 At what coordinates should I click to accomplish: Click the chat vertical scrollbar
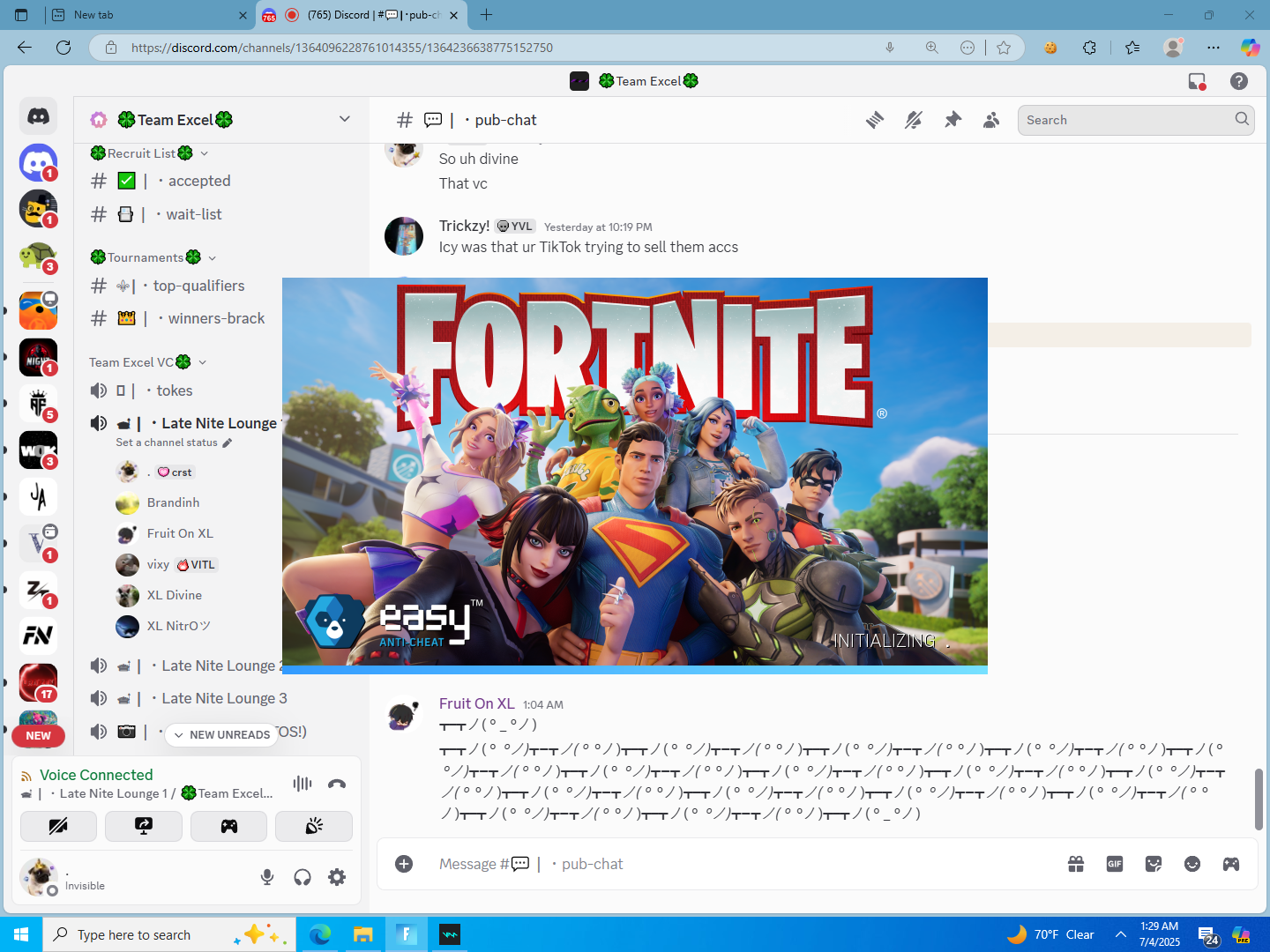[x=1259, y=798]
